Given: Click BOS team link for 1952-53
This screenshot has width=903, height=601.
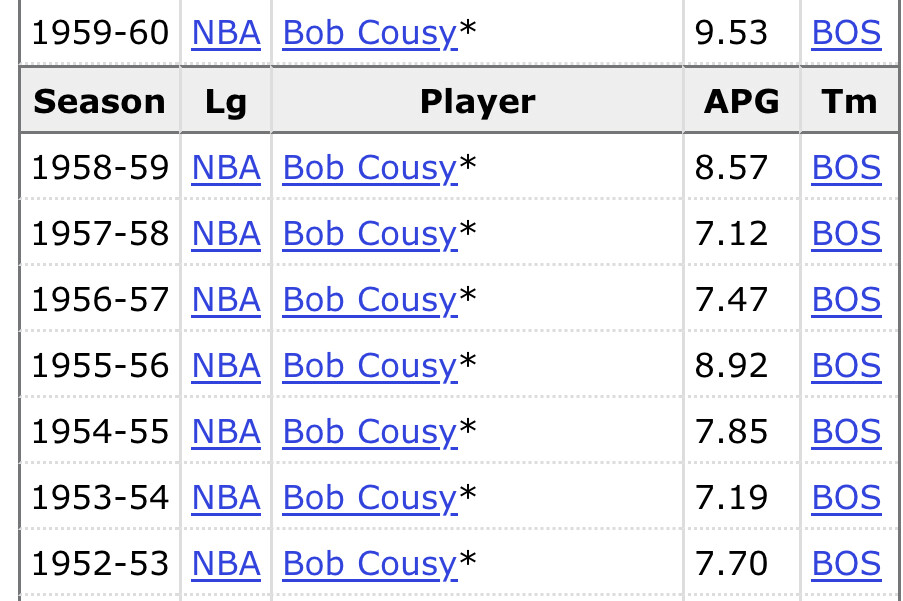Looking at the screenshot, I should click(846, 564).
